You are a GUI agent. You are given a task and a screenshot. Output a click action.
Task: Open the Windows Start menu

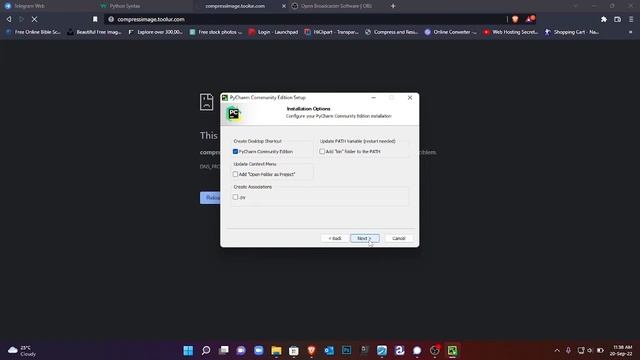tap(188, 350)
